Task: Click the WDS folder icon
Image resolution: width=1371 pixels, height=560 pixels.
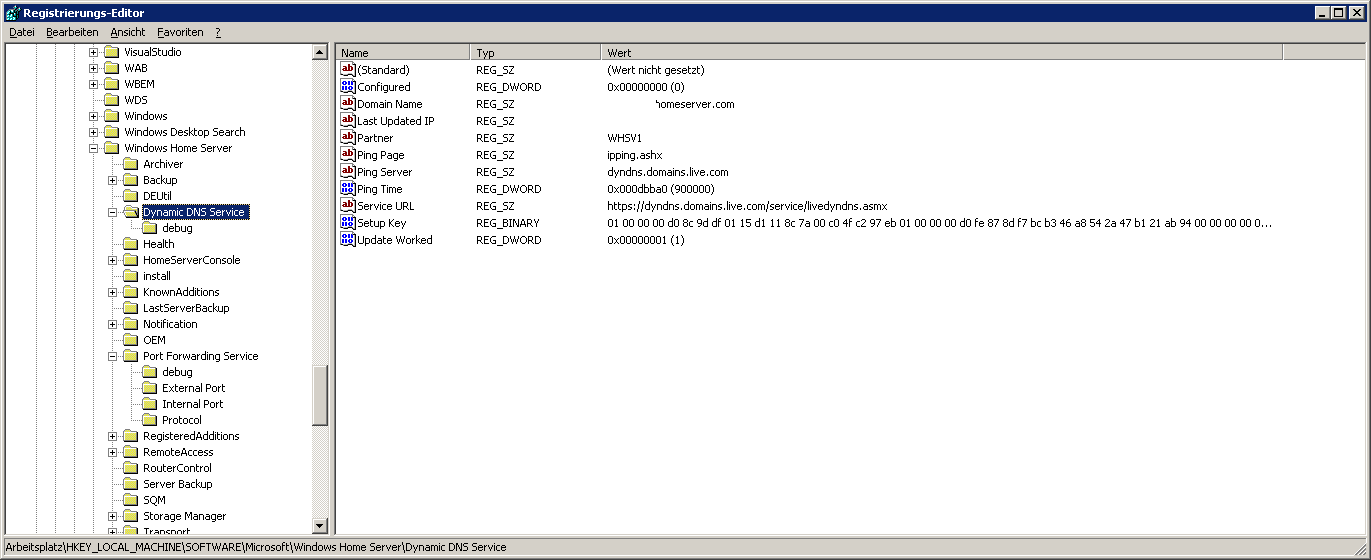Action: pos(111,100)
